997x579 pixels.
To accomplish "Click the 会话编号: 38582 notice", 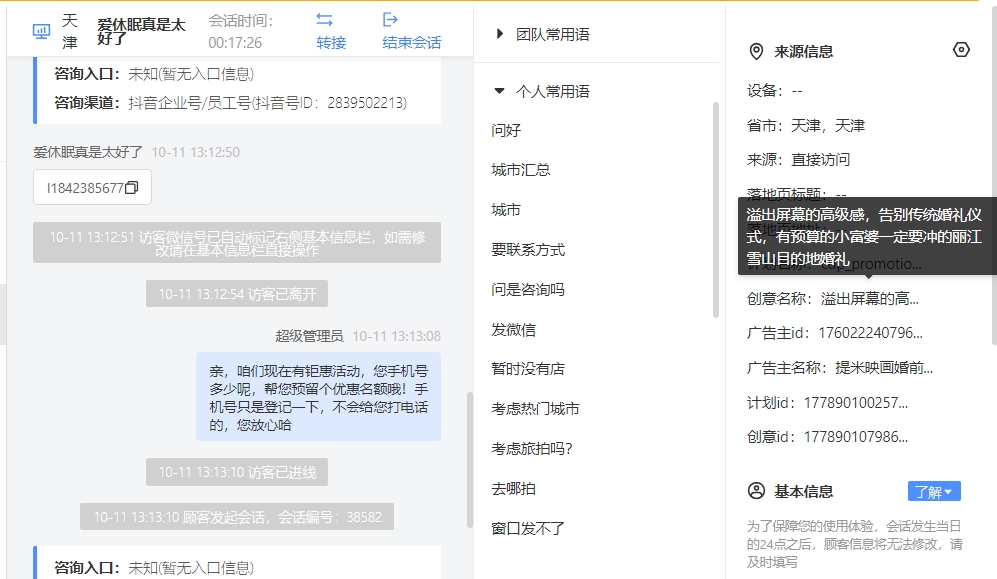I will click(237, 517).
